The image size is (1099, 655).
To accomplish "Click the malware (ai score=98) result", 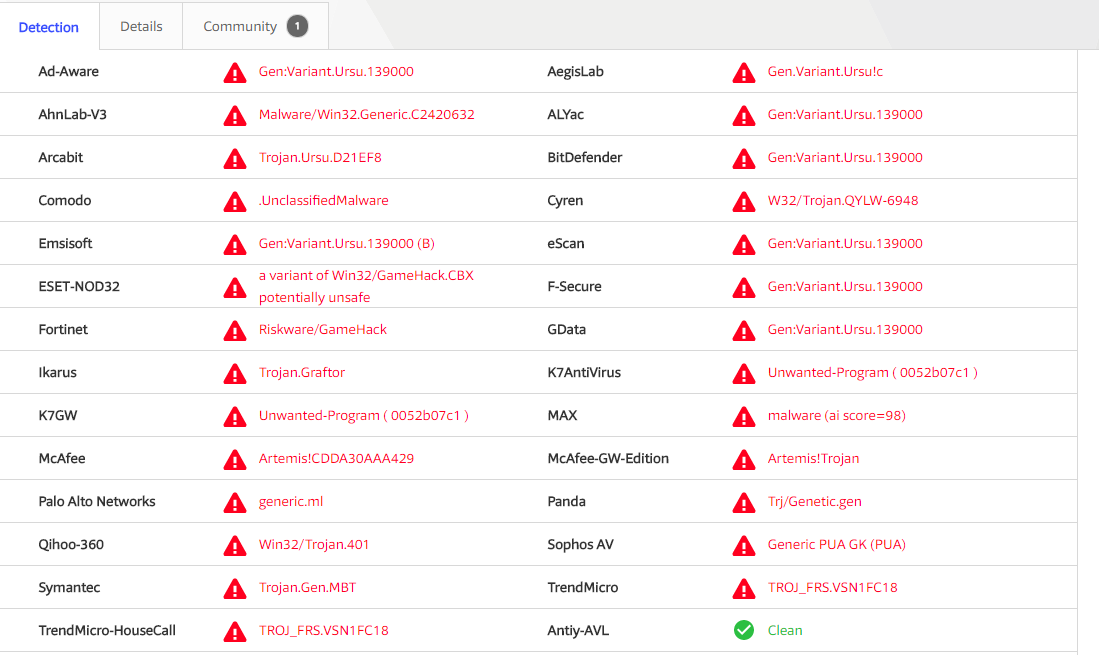I will [x=836, y=416].
